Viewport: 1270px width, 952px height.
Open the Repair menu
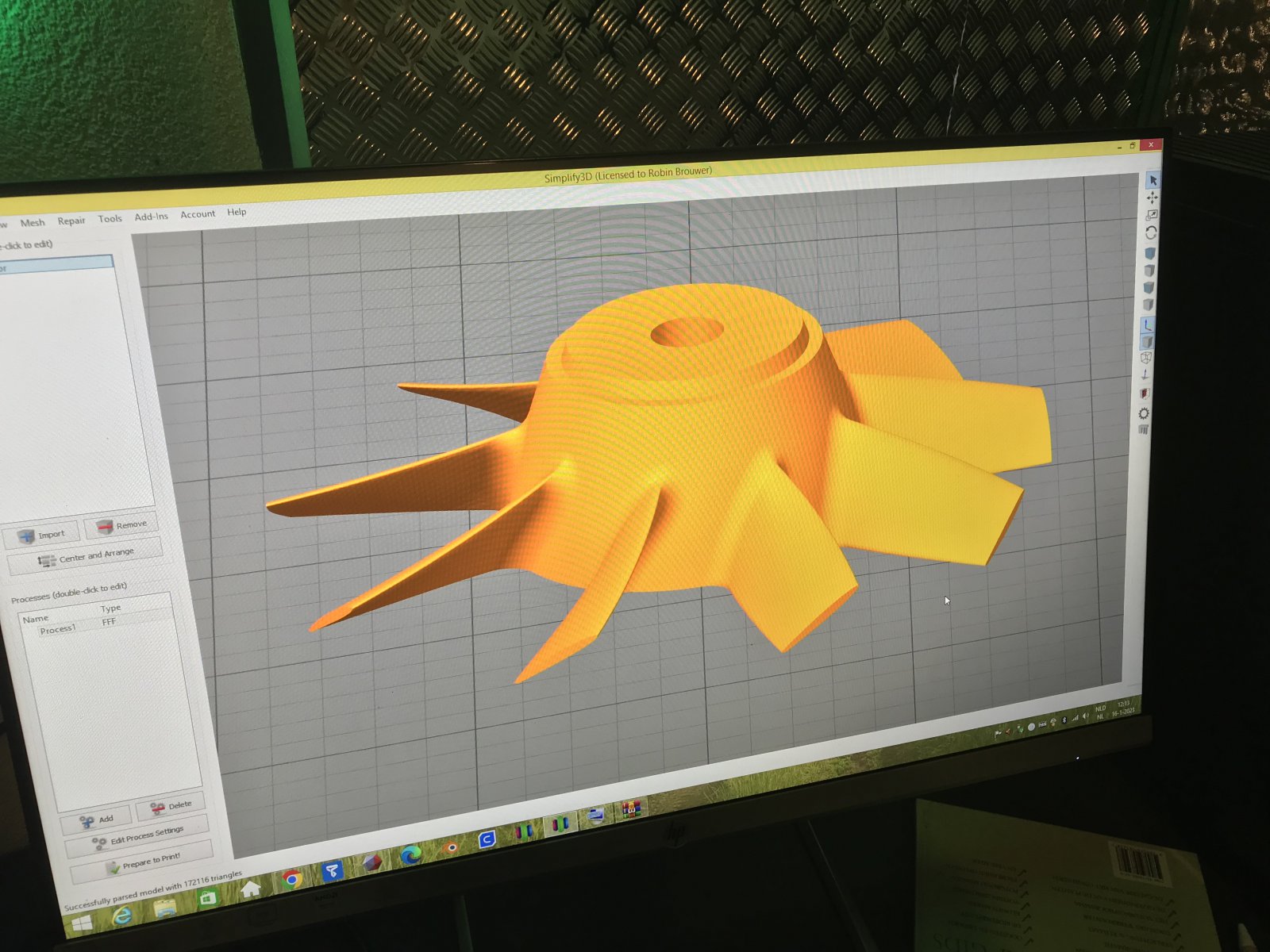(x=71, y=221)
